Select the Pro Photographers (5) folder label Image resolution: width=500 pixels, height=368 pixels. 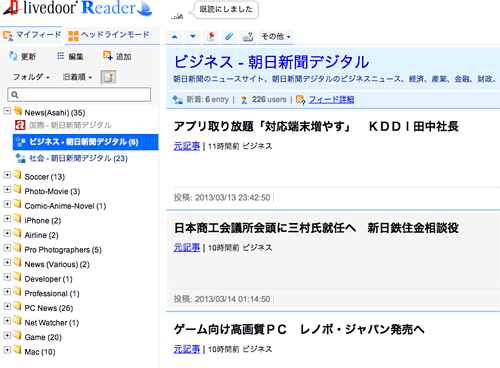pos(63,250)
